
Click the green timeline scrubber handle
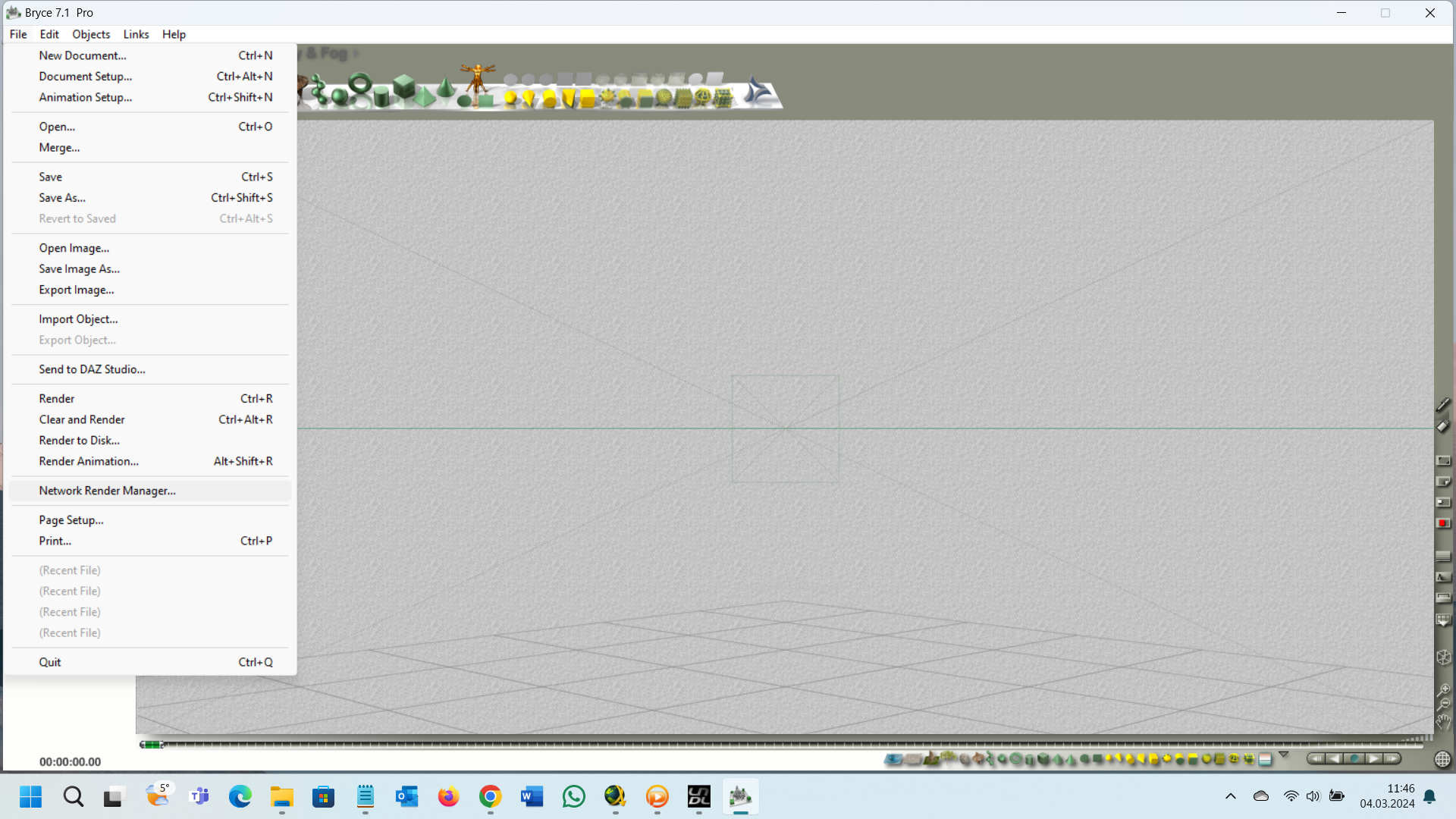tap(152, 745)
